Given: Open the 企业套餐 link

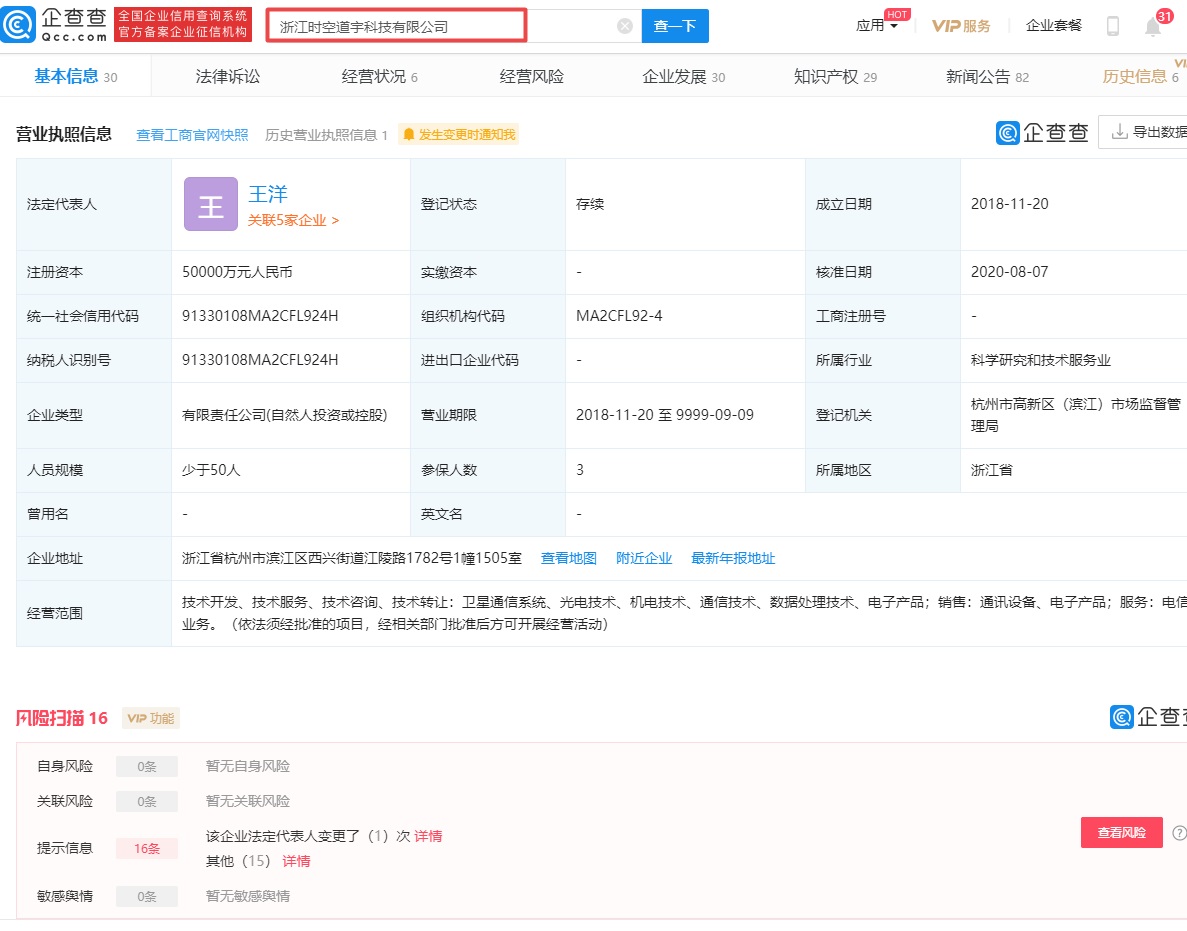Looking at the screenshot, I should point(1054,26).
